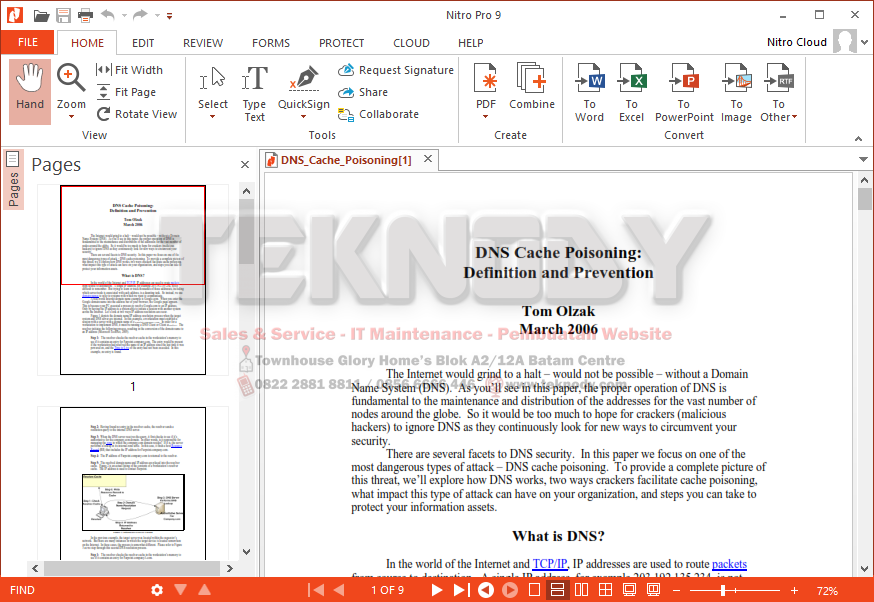
Task: Switch to the REVIEW ribbon tab
Action: (x=203, y=43)
